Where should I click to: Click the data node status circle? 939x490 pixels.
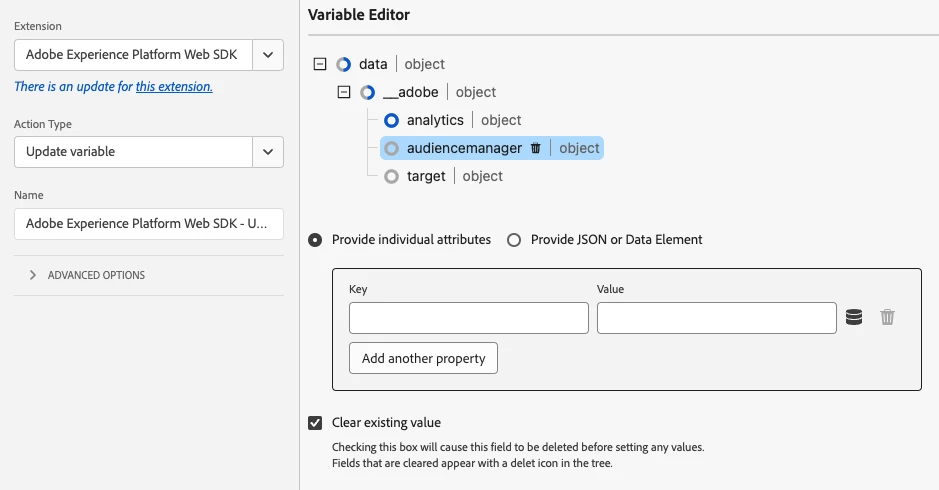(x=343, y=64)
